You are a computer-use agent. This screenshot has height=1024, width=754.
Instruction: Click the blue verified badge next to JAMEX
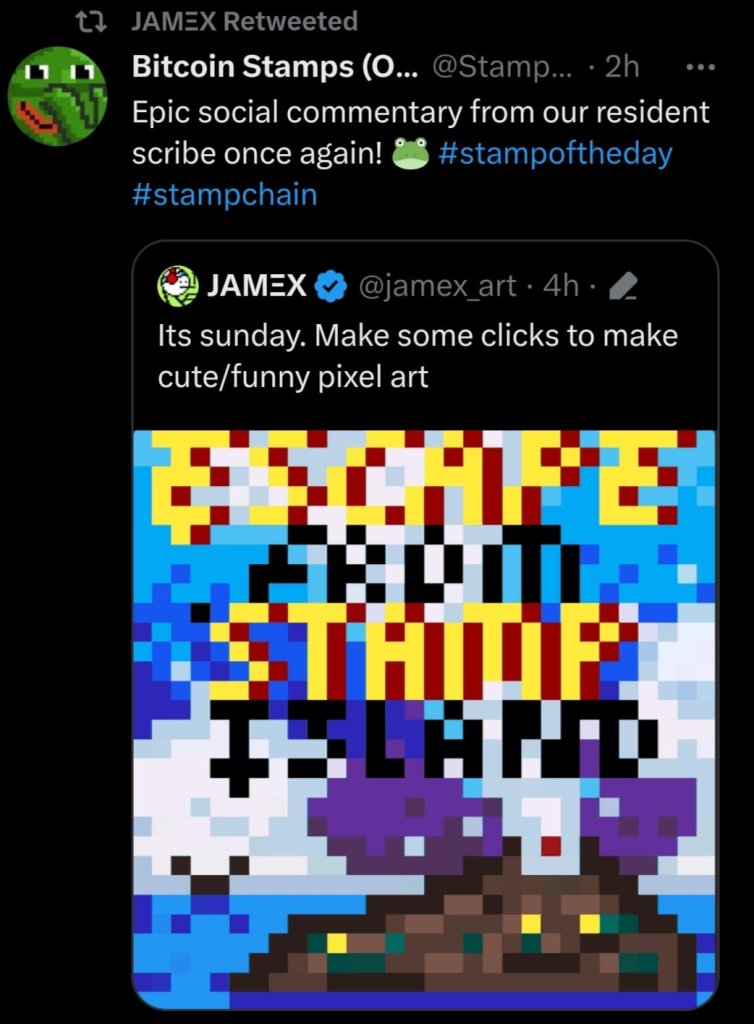coord(328,287)
